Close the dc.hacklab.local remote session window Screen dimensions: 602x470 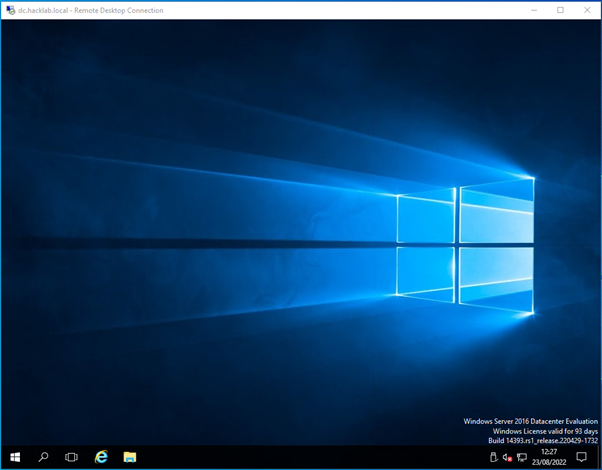click(x=587, y=10)
